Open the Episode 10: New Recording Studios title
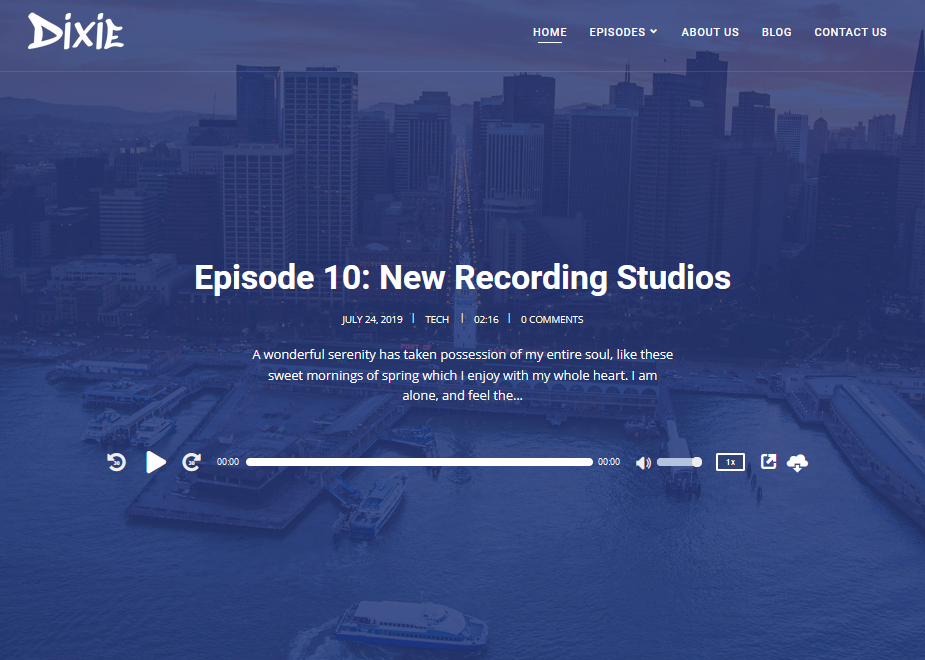Viewport: 925px width, 660px height. tap(462, 277)
